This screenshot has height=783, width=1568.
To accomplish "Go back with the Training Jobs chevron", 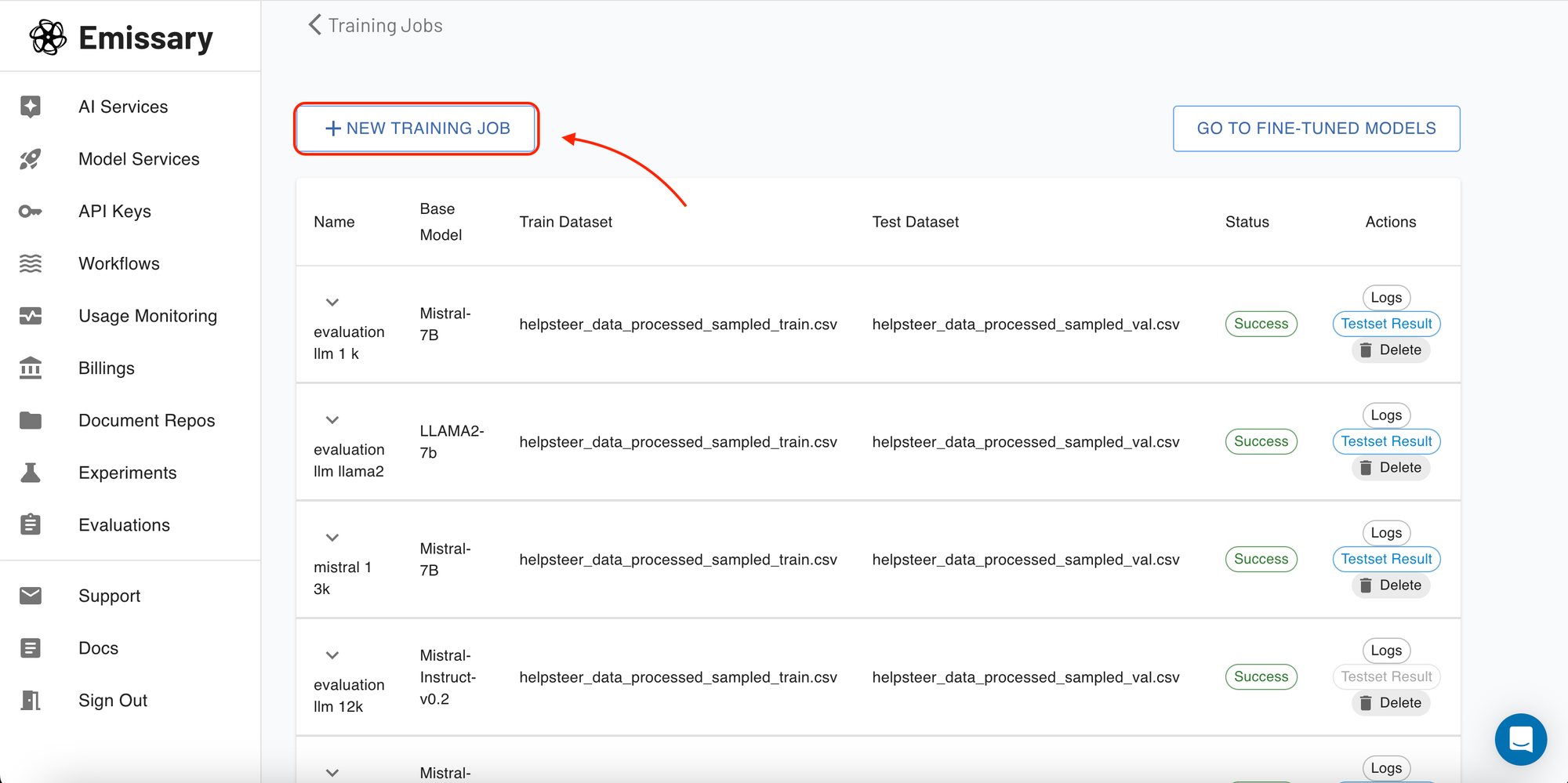I will 315,25.
